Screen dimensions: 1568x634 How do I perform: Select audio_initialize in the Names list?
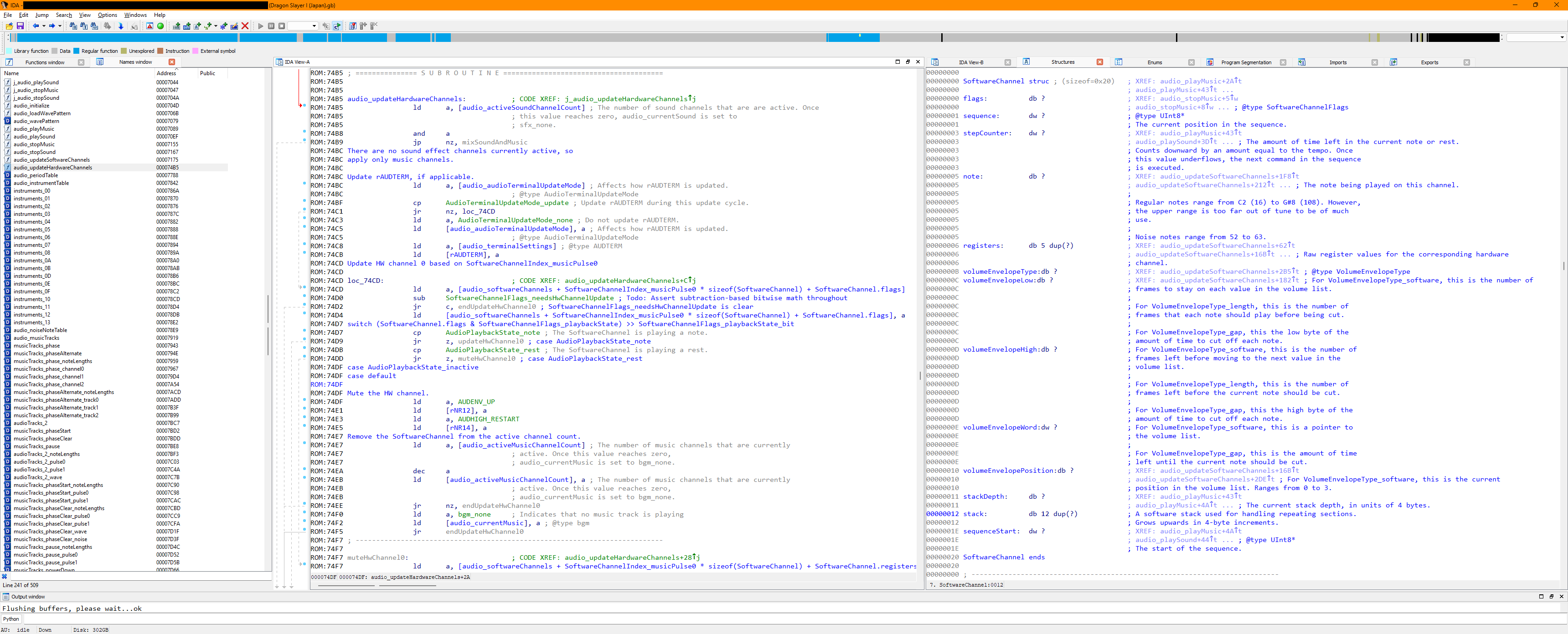coord(31,106)
